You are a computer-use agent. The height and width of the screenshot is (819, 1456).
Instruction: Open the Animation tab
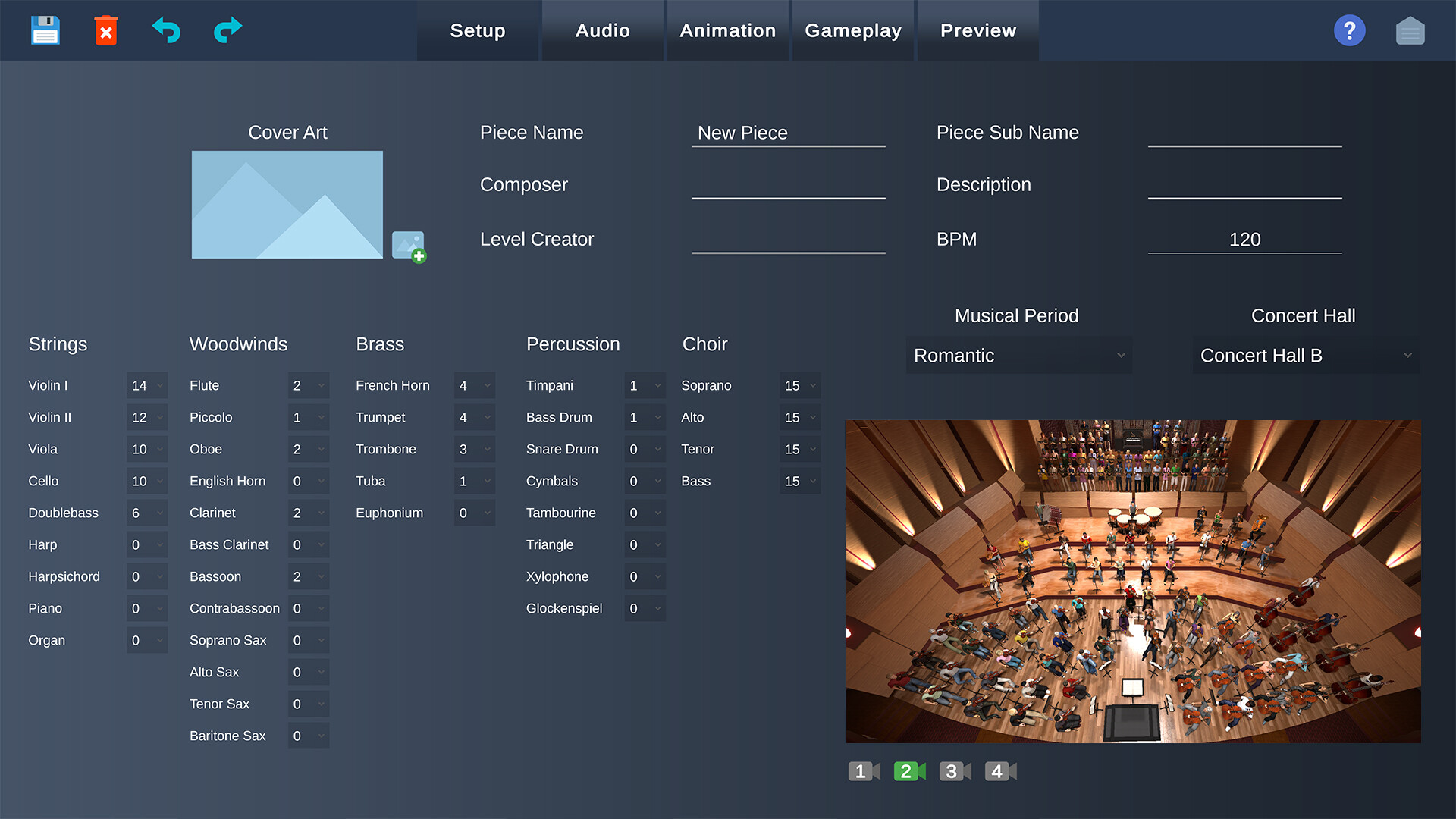click(727, 30)
